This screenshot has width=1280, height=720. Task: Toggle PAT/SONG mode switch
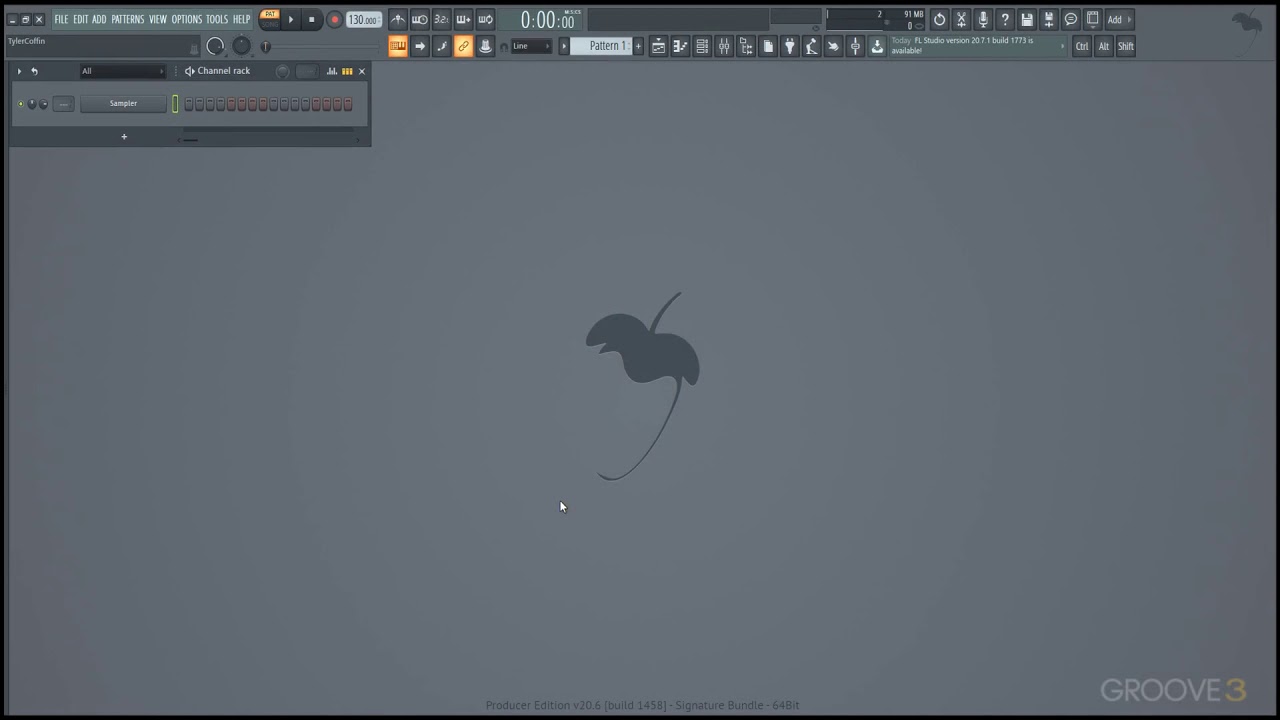click(270, 18)
